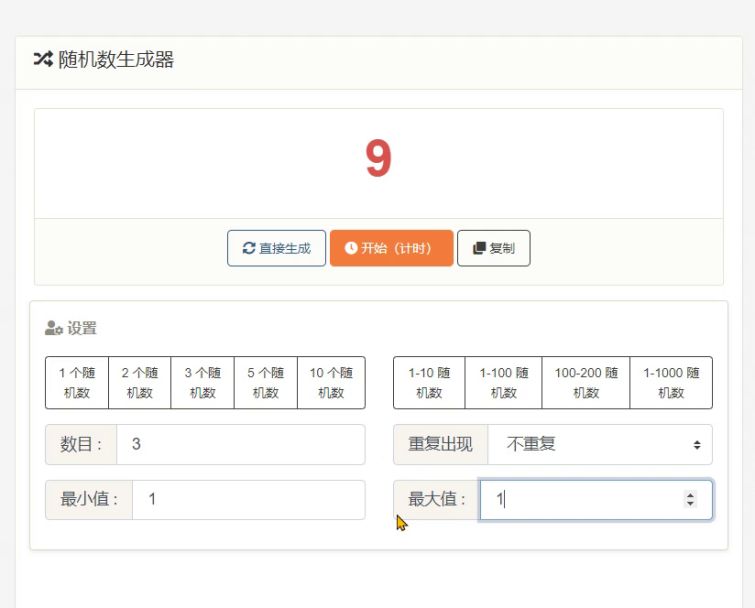Focus the 最小值 input field
This screenshot has height=608, width=755.
tap(248, 500)
